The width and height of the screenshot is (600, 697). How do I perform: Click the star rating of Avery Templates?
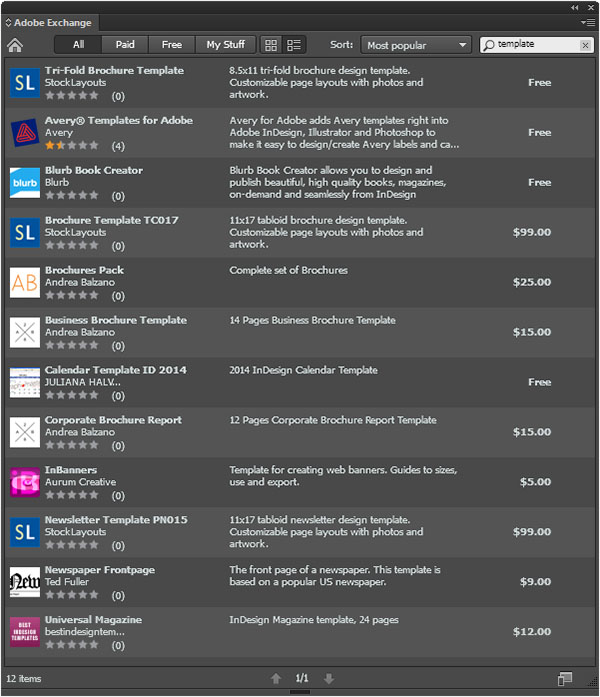tap(72, 145)
